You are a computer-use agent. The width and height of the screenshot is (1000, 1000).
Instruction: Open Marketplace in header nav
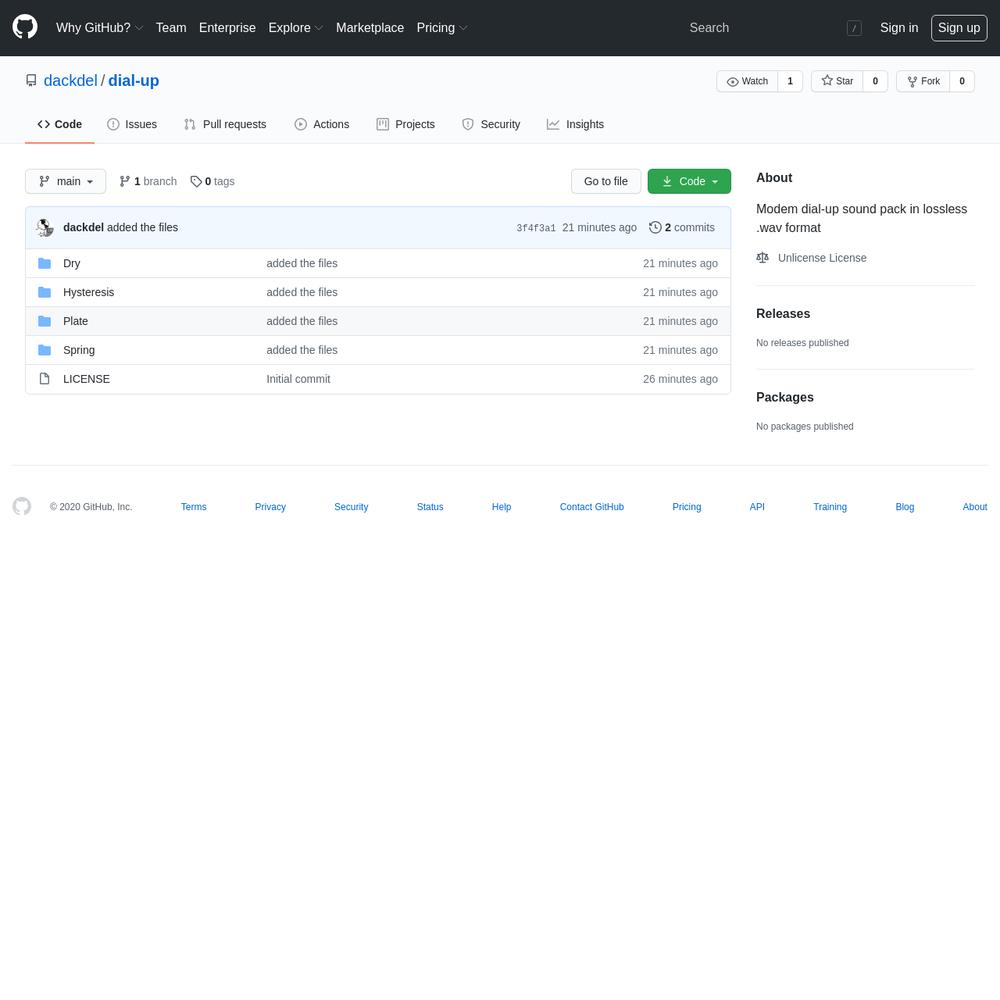[x=370, y=28]
